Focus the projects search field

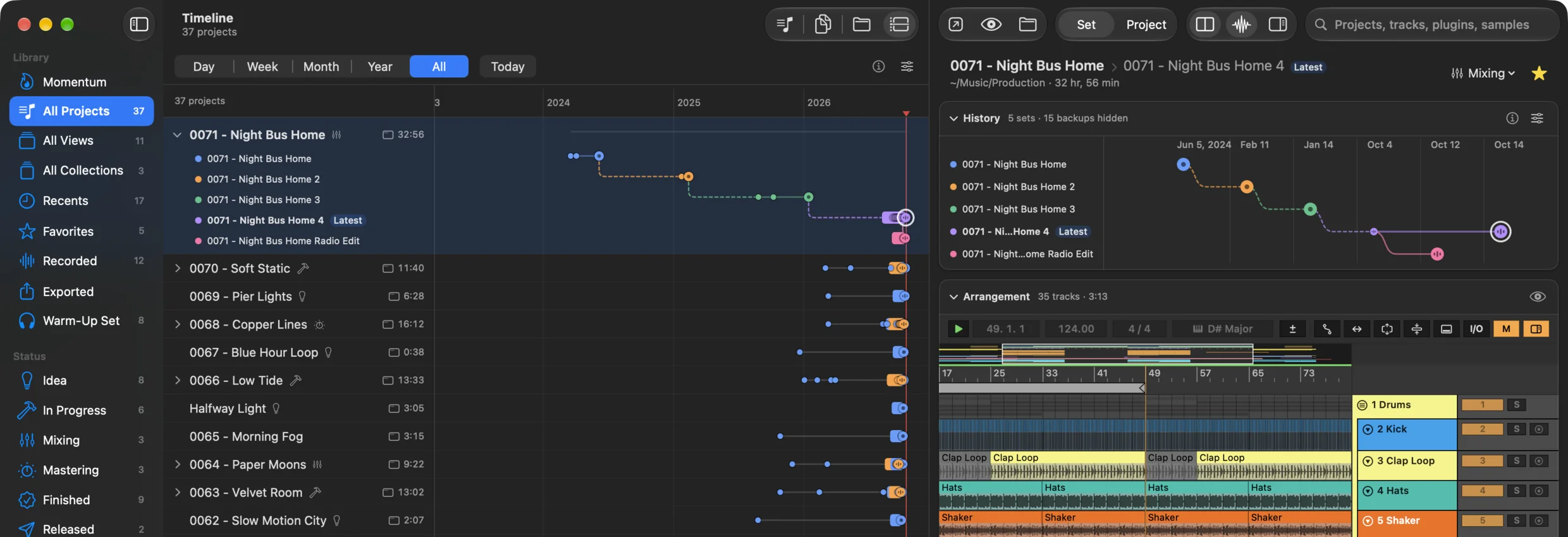pyautogui.click(x=1431, y=24)
